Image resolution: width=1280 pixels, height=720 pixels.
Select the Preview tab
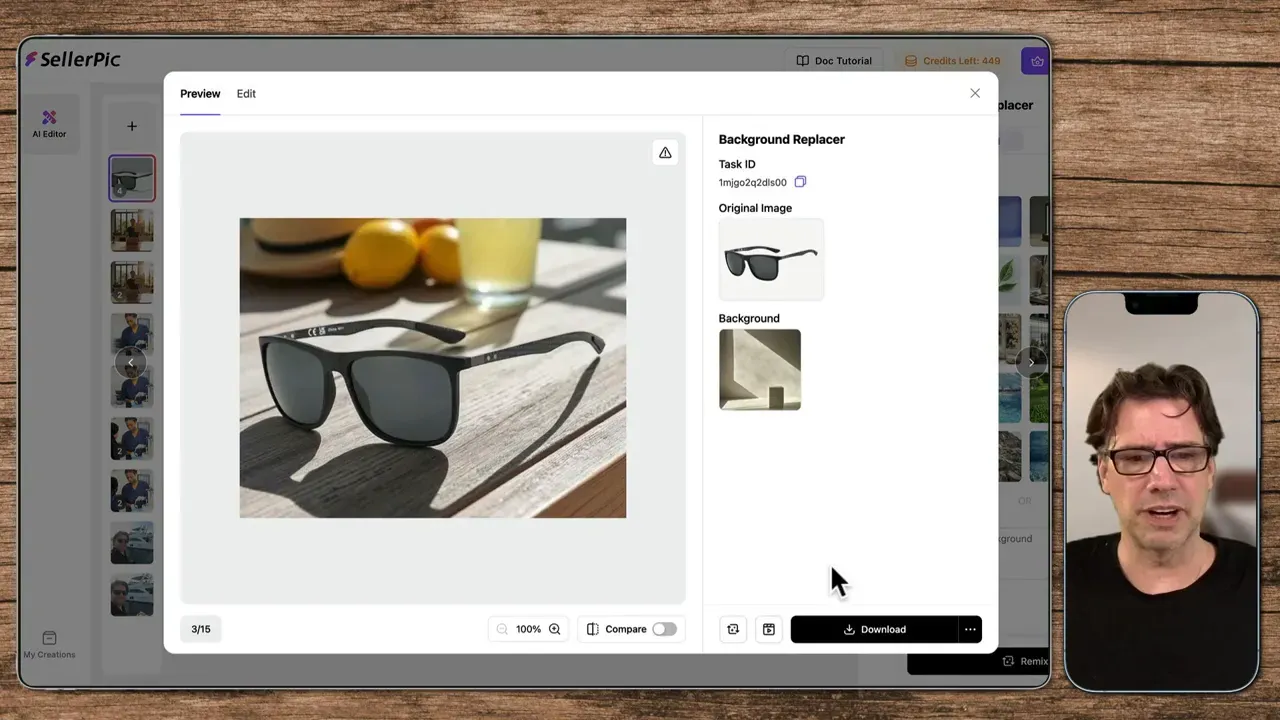pos(200,94)
